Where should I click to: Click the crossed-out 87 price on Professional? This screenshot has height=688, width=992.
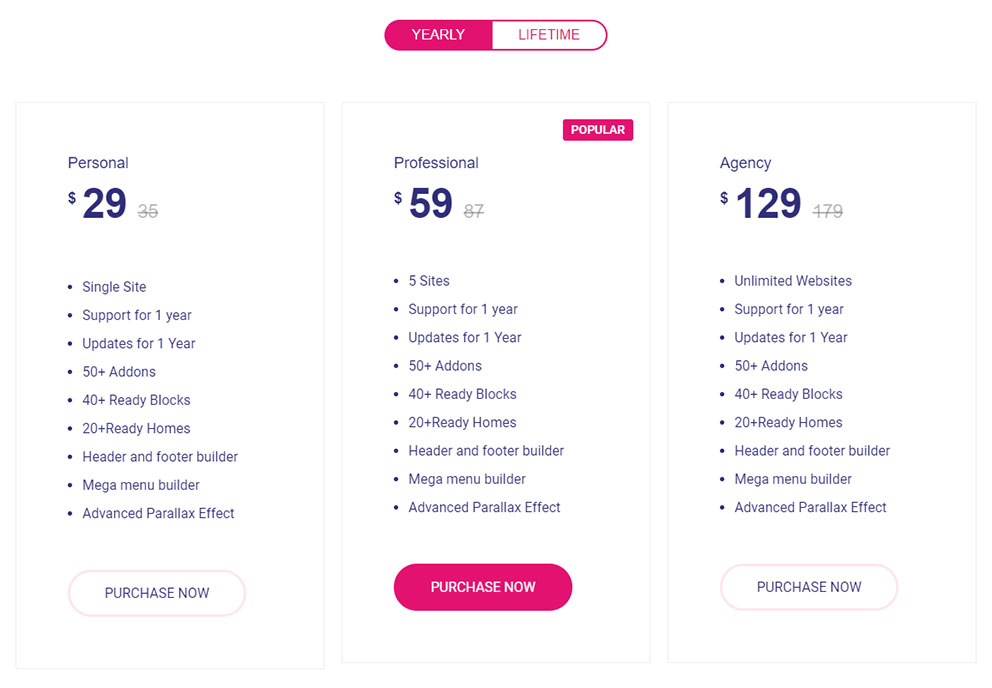(x=472, y=209)
